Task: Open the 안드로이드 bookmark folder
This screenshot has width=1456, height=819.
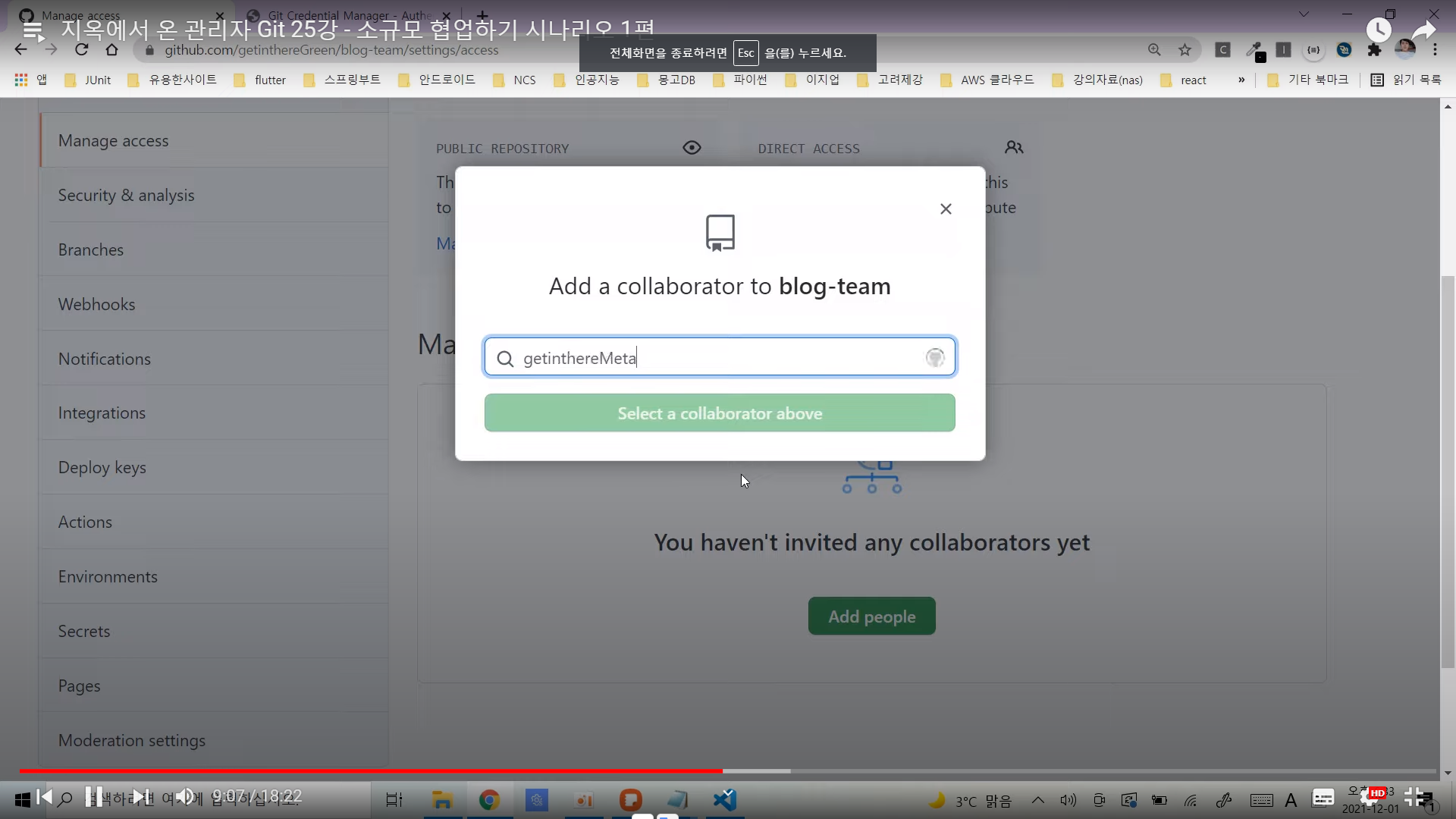Action: (x=437, y=80)
